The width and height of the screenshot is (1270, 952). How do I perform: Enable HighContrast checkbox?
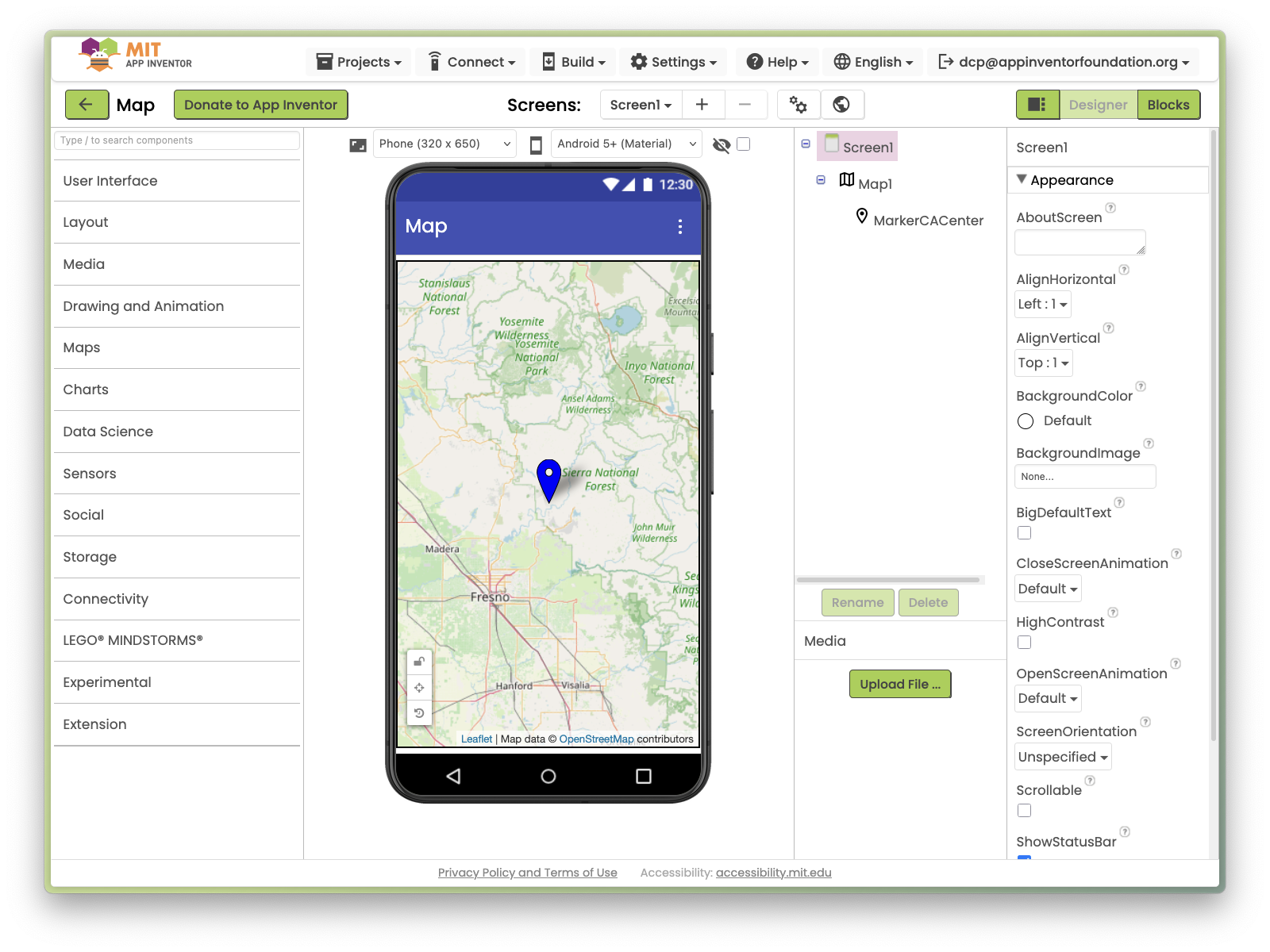point(1025,643)
